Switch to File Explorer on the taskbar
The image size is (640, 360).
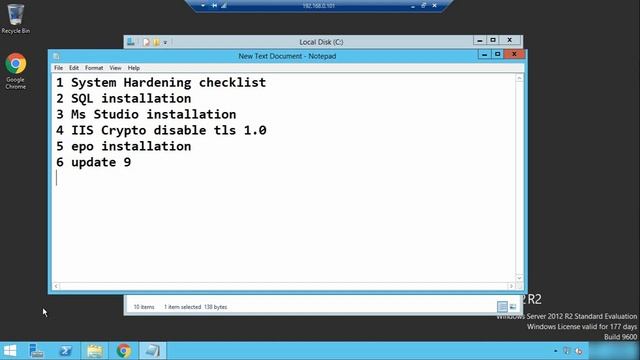tap(95, 351)
